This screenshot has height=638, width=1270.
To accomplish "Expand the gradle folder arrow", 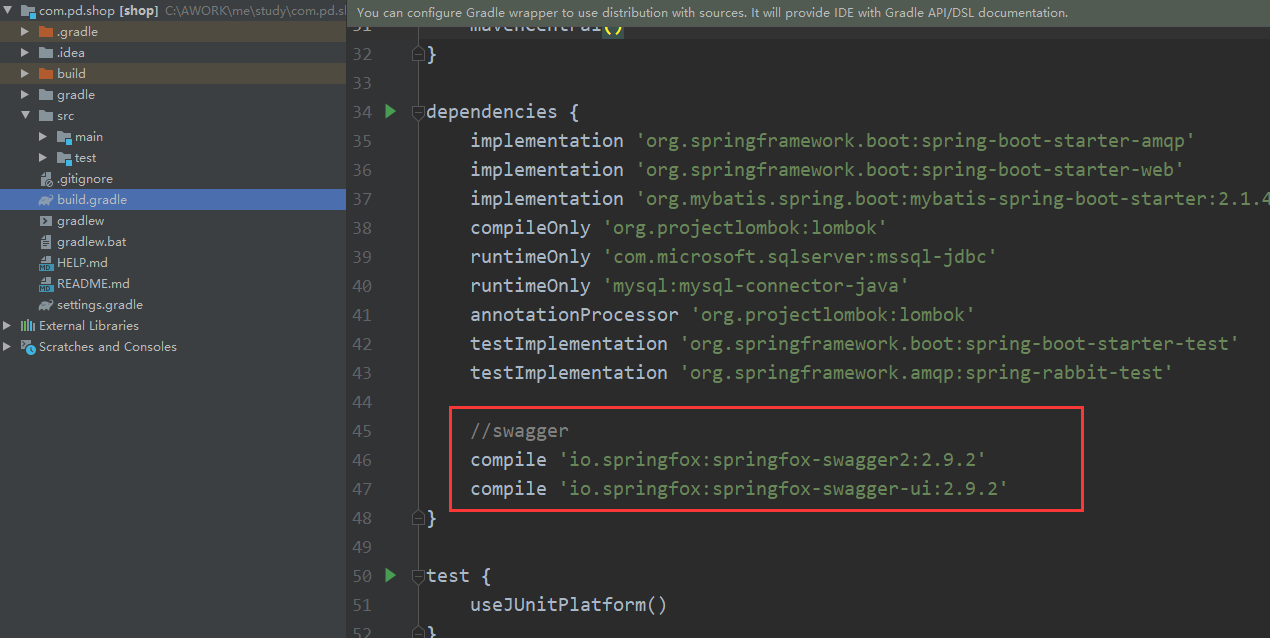I will click(25, 94).
